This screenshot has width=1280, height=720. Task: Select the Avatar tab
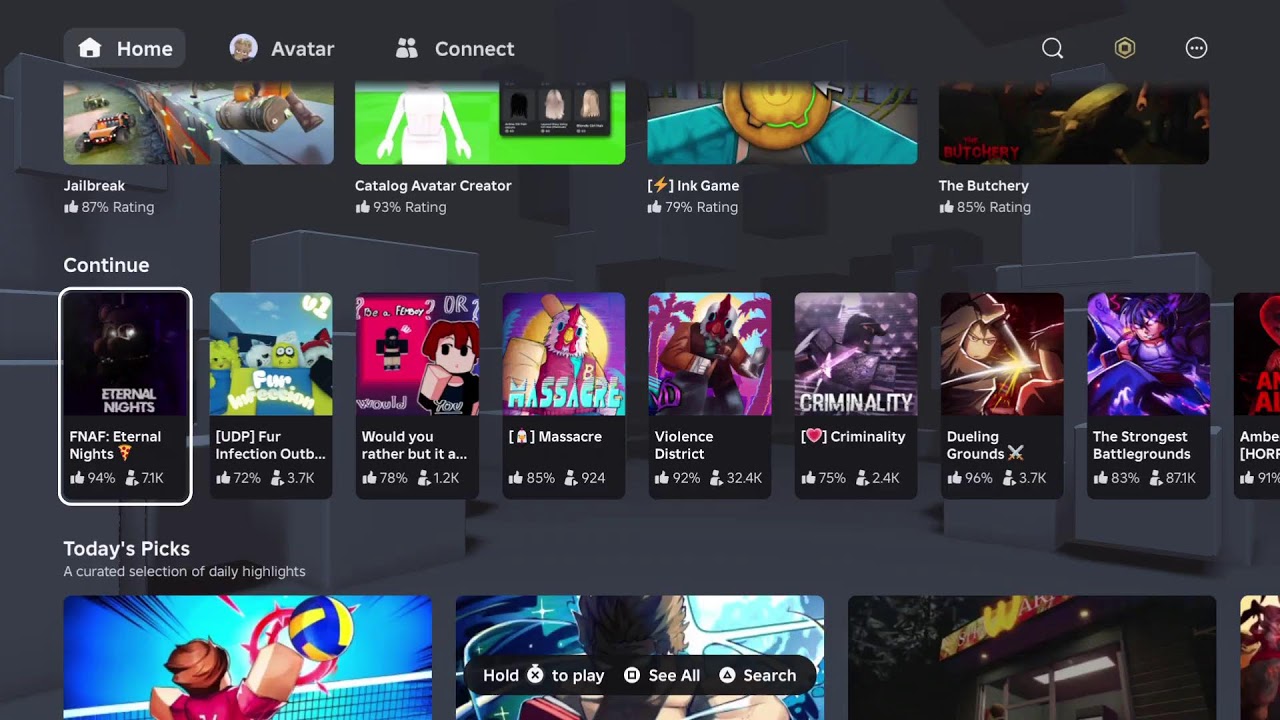[x=282, y=48]
